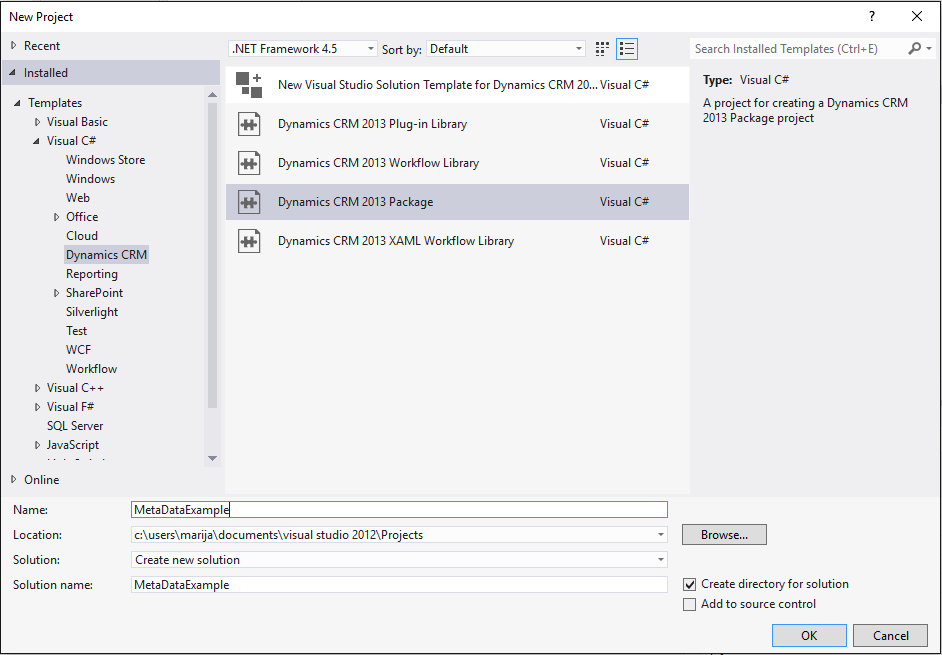Select Web template category

[78, 198]
